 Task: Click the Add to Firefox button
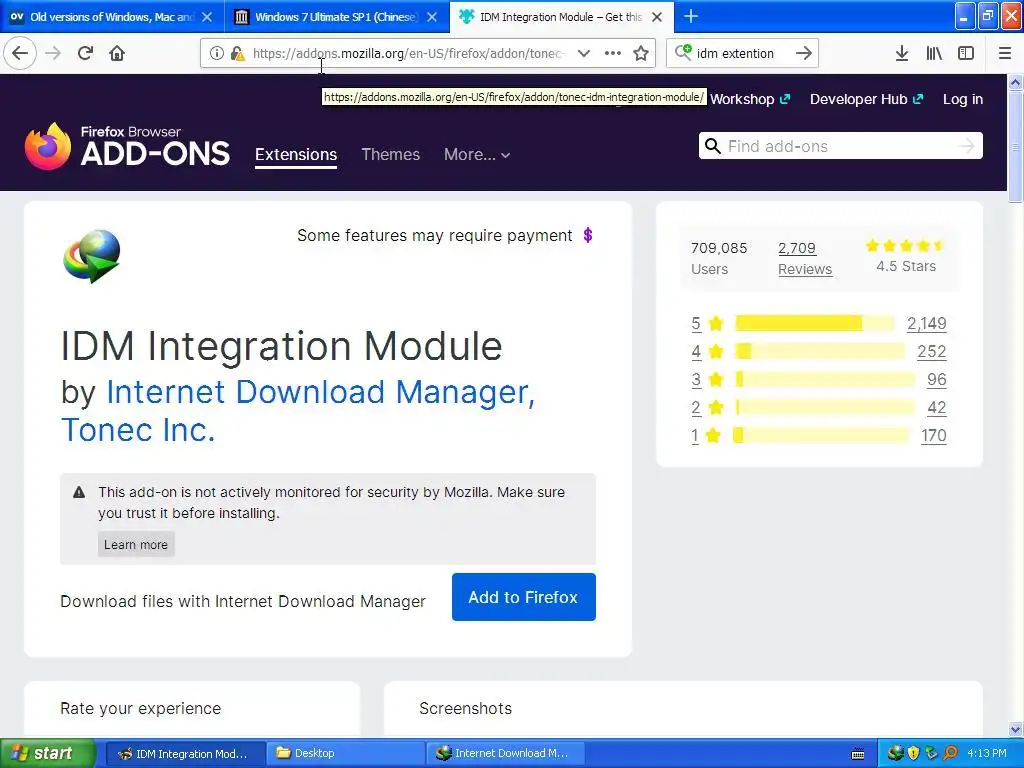coord(524,597)
